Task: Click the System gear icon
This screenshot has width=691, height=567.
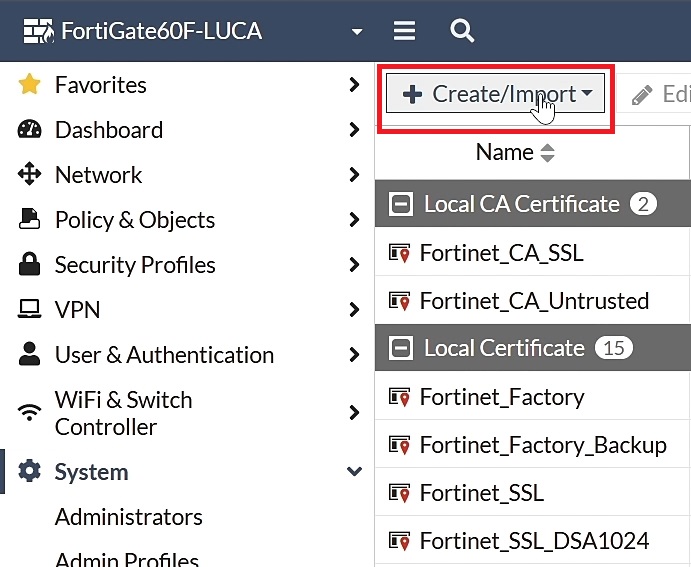Action: (30, 471)
